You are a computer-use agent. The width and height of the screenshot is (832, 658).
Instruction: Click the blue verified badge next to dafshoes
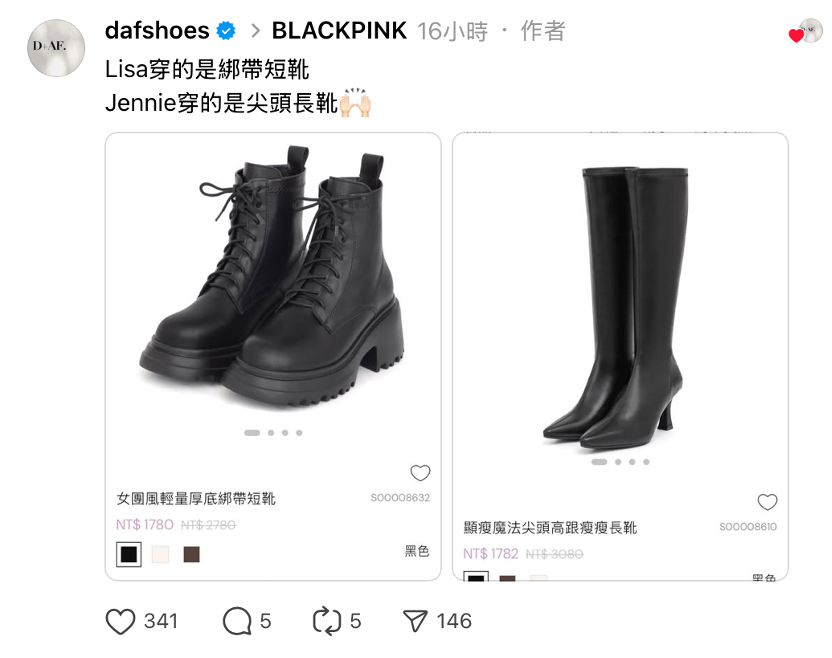(226, 31)
